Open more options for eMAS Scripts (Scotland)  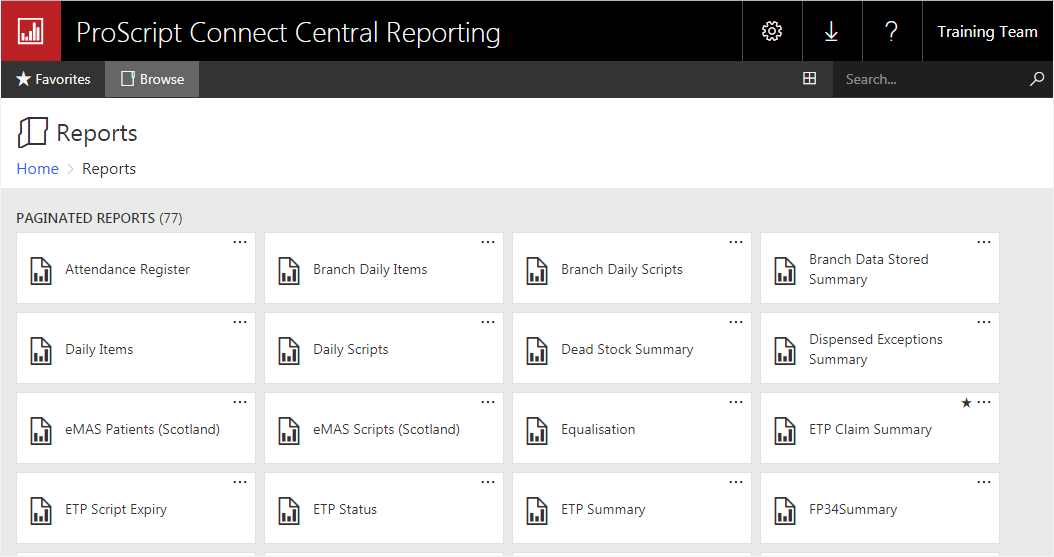click(488, 402)
